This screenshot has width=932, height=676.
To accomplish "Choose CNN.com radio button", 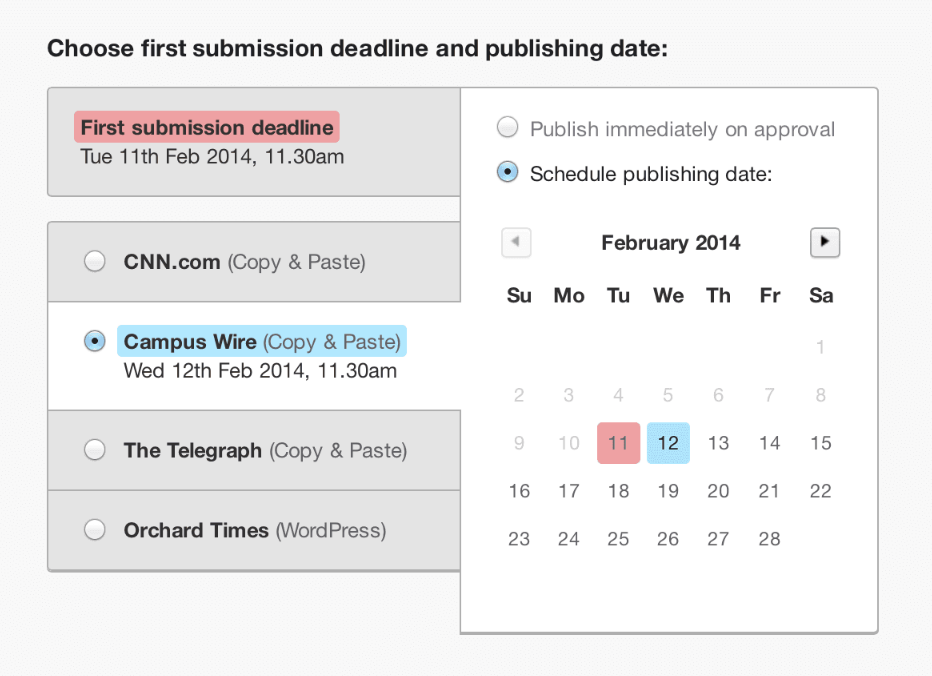I will pos(95,261).
